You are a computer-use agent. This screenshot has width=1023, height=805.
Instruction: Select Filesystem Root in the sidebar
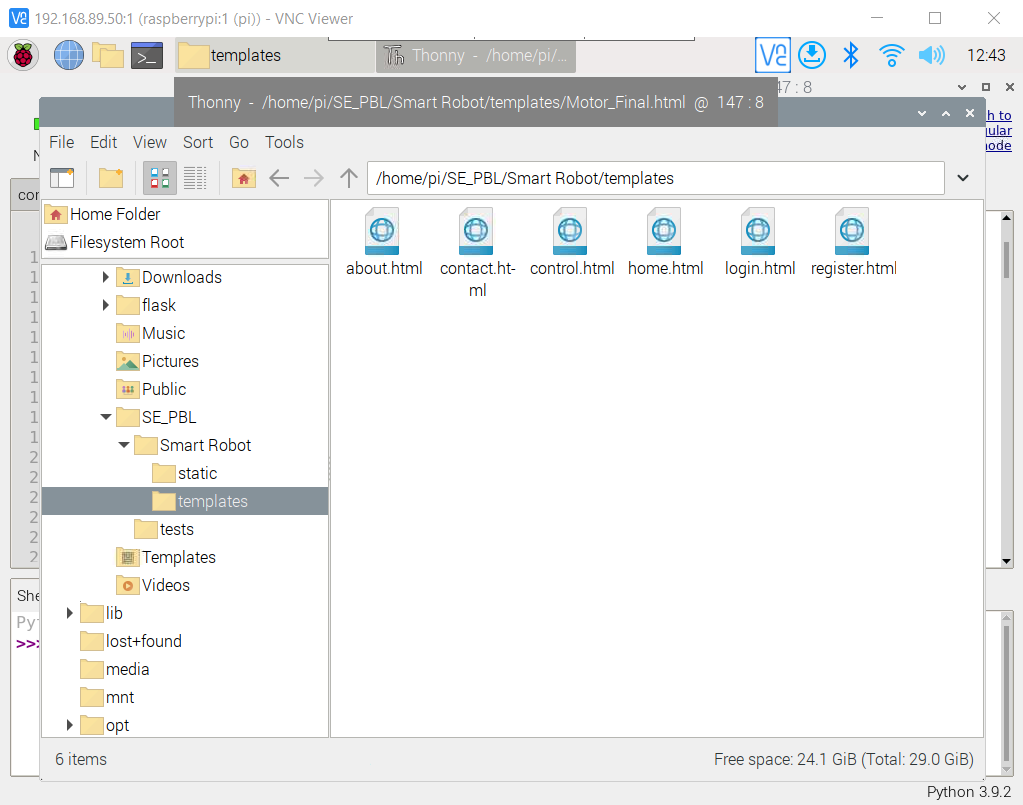click(x=124, y=242)
